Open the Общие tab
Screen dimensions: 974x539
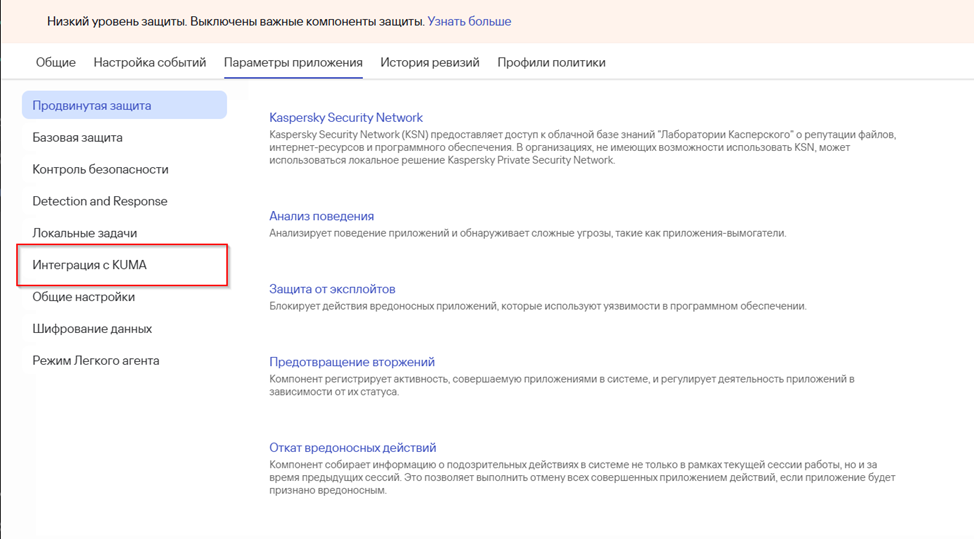click(56, 62)
